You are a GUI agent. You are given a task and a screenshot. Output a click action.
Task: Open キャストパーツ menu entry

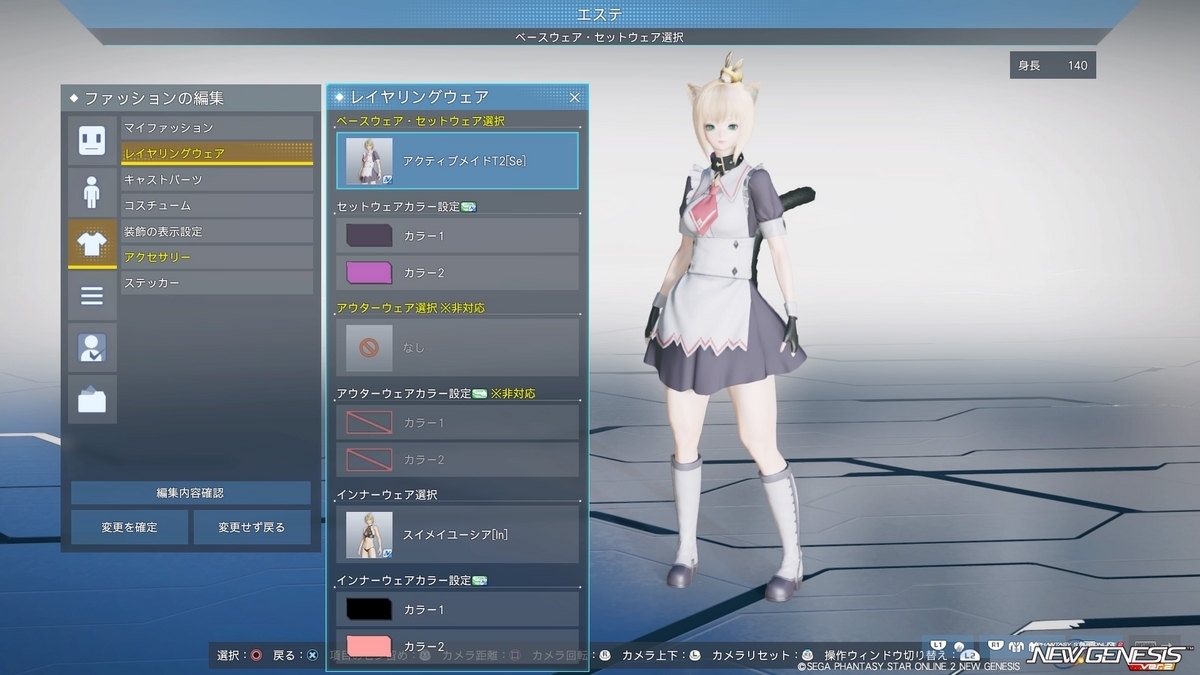pos(217,180)
